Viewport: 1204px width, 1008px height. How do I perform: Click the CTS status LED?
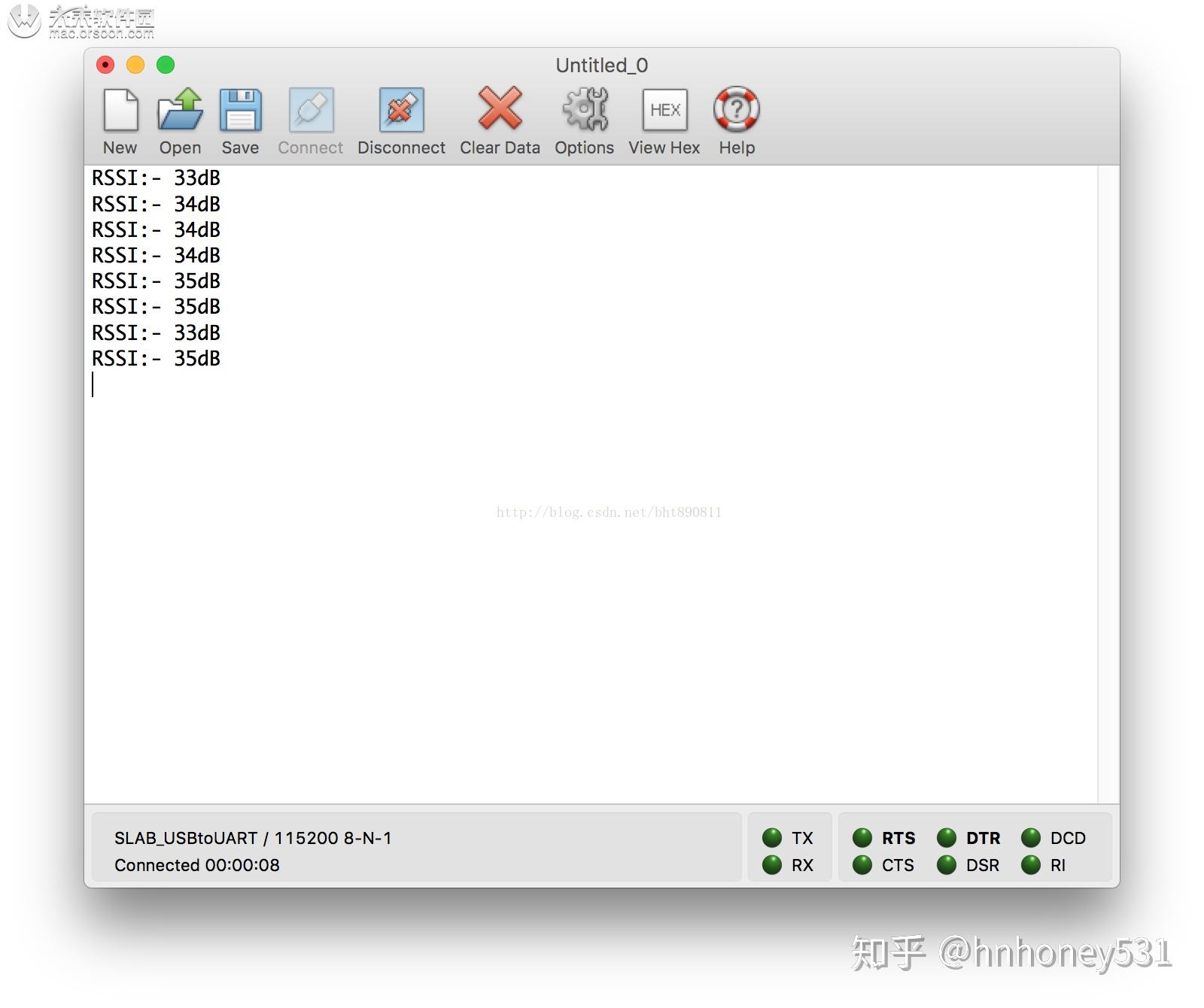862,865
